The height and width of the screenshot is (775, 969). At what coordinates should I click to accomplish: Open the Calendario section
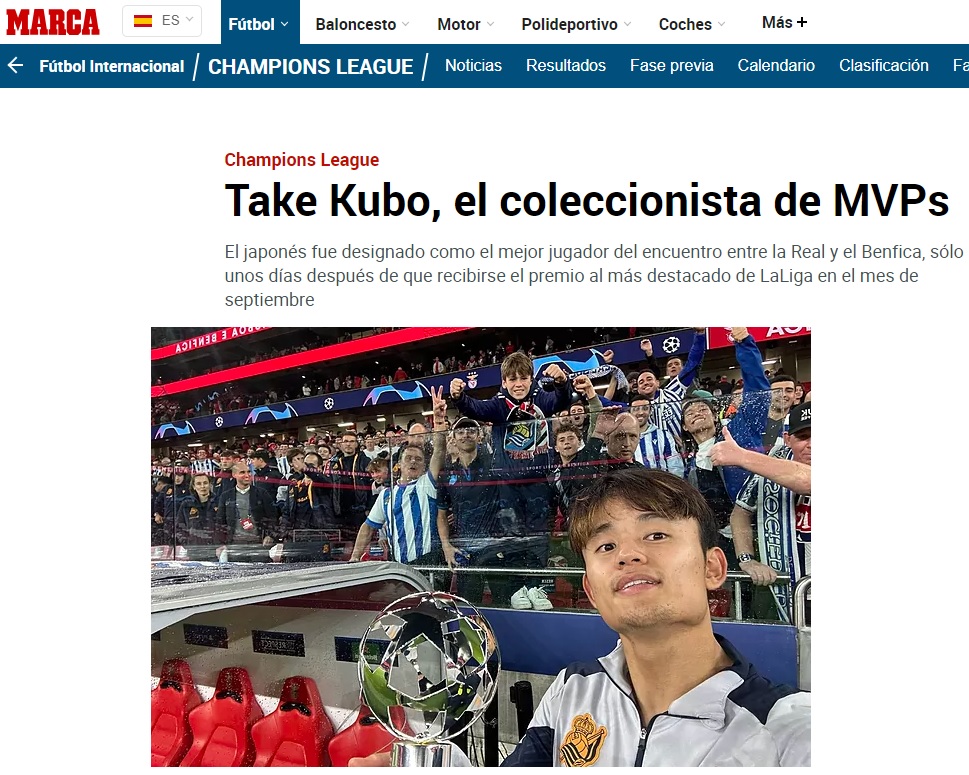776,66
